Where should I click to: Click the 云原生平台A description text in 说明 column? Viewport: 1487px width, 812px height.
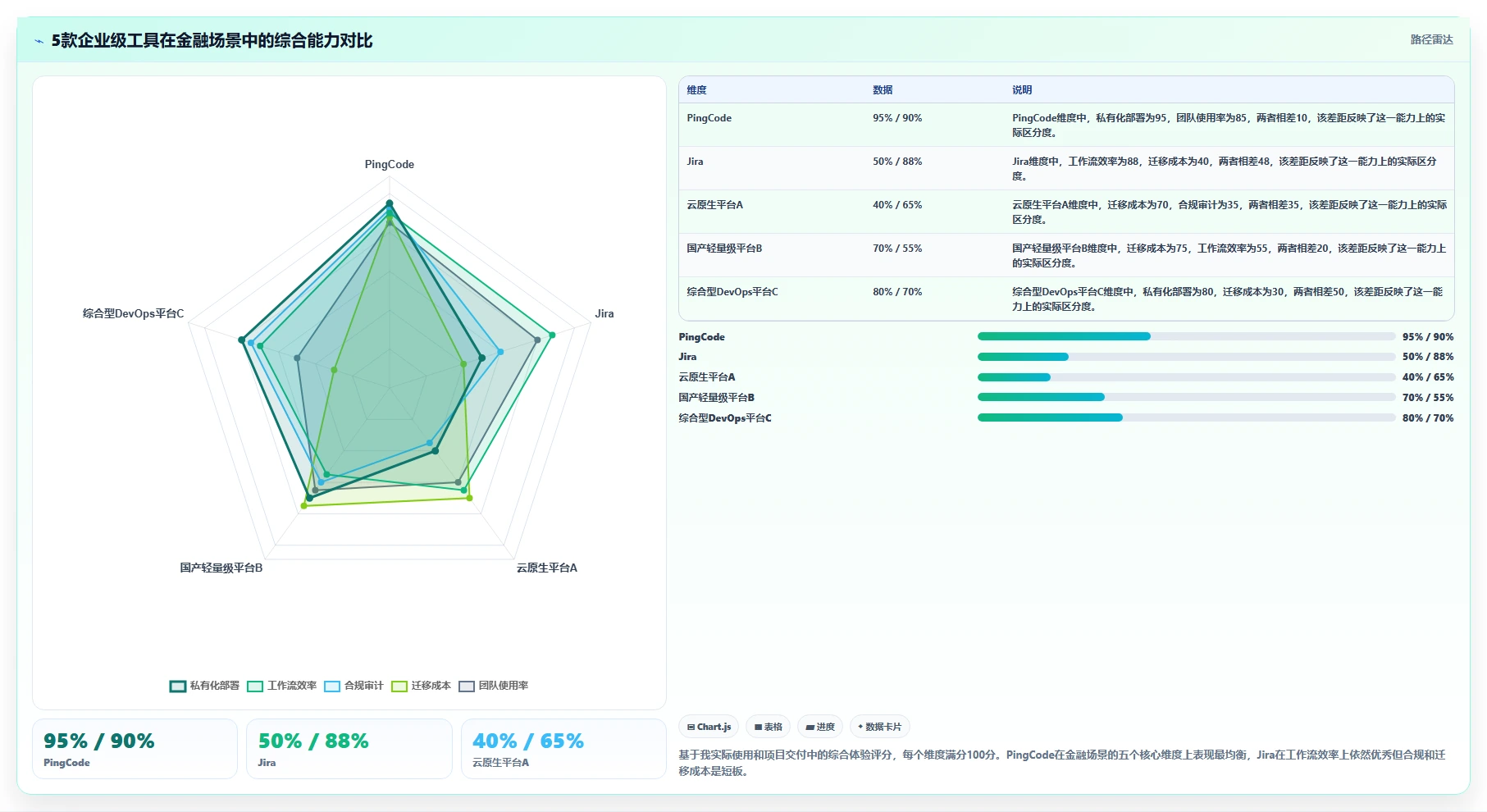coord(1229,212)
